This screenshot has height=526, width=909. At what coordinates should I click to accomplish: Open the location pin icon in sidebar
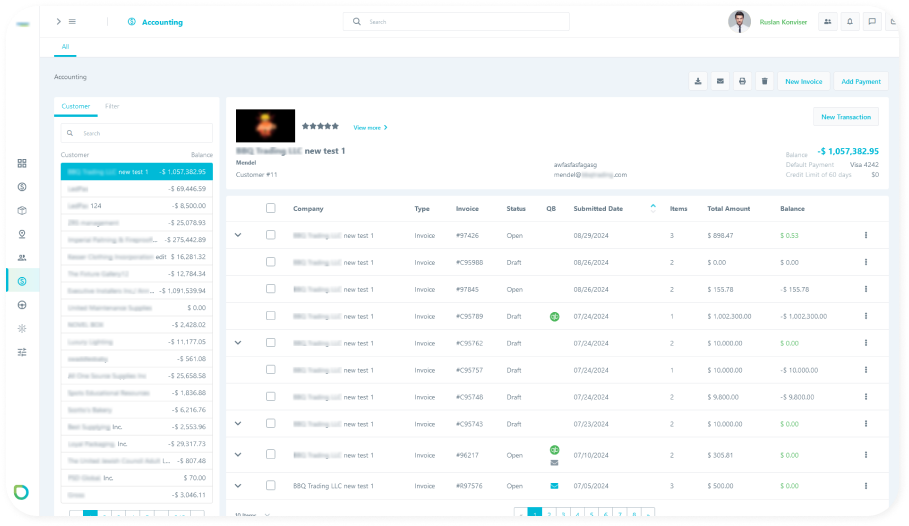22,234
